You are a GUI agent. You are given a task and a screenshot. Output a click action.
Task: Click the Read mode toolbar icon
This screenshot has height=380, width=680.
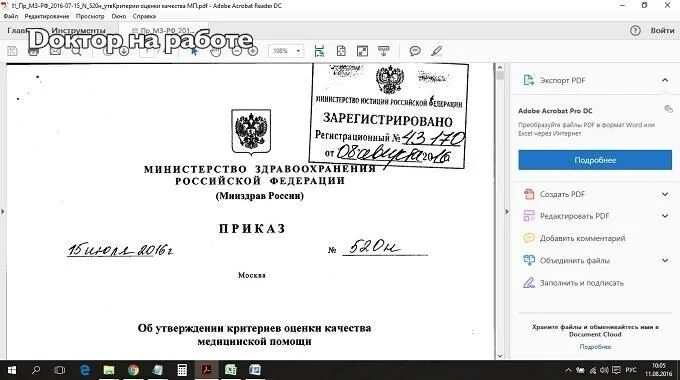click(383, 51)
